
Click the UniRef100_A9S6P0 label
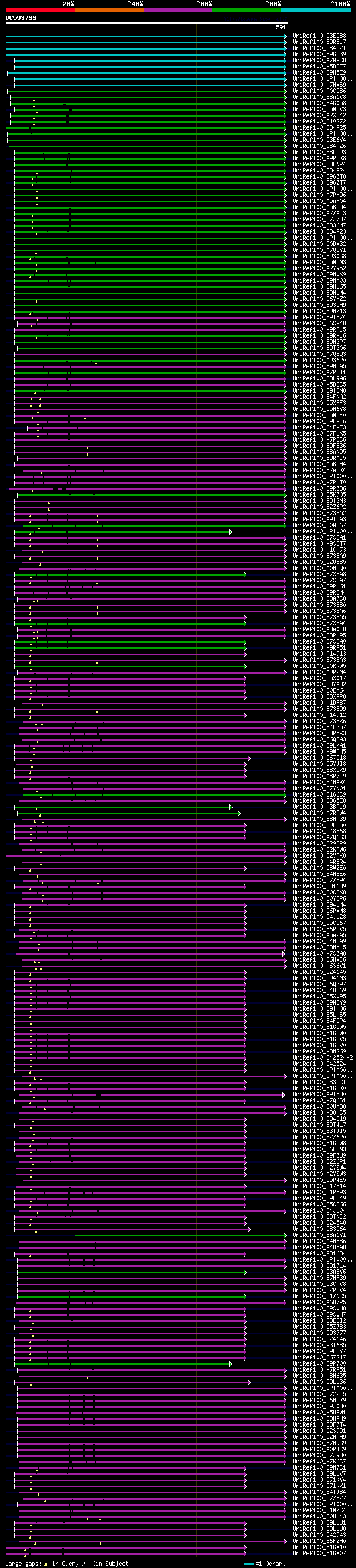click(319, 360)
